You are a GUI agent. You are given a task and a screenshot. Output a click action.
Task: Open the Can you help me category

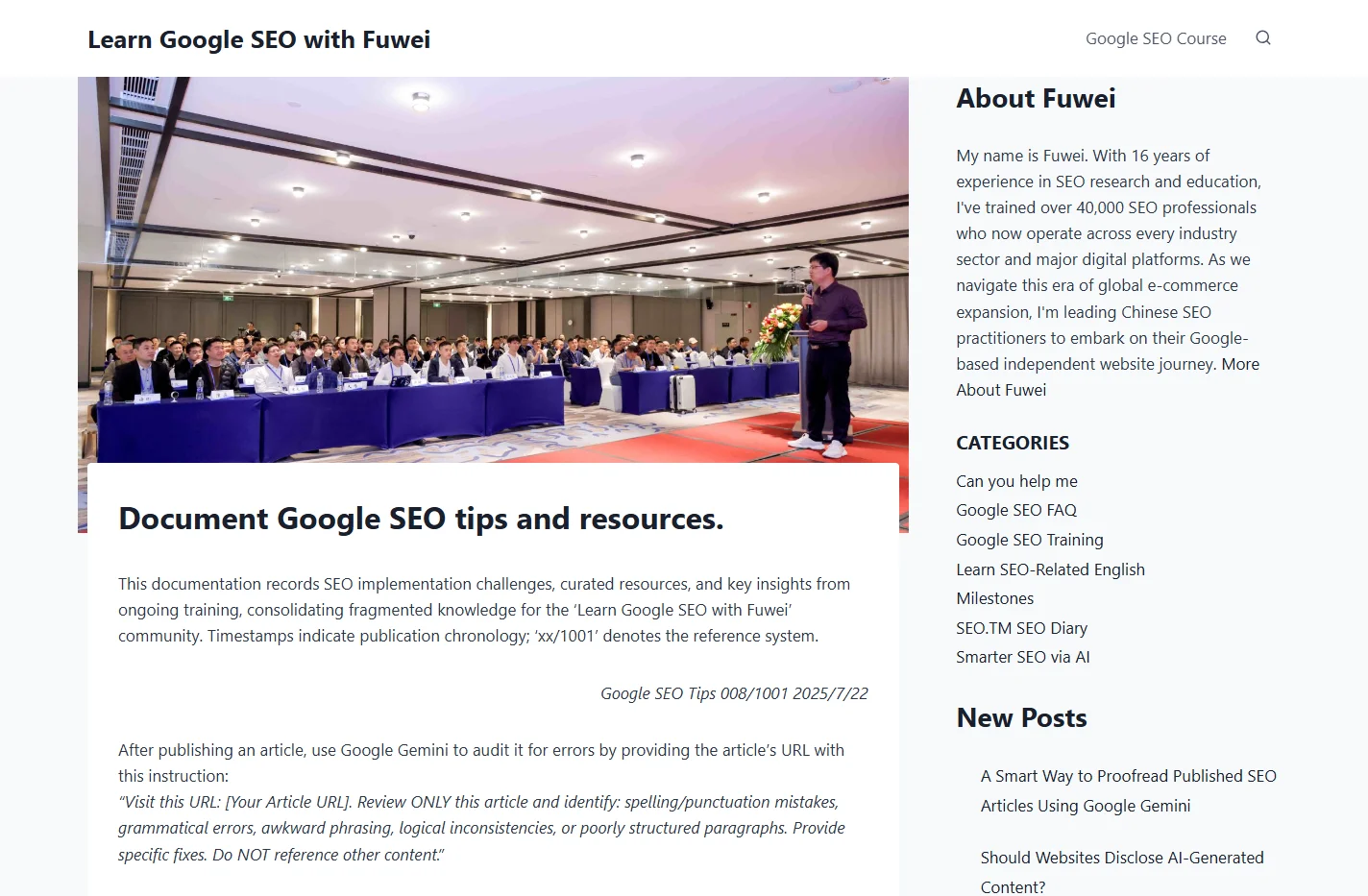pos(1016,481)
